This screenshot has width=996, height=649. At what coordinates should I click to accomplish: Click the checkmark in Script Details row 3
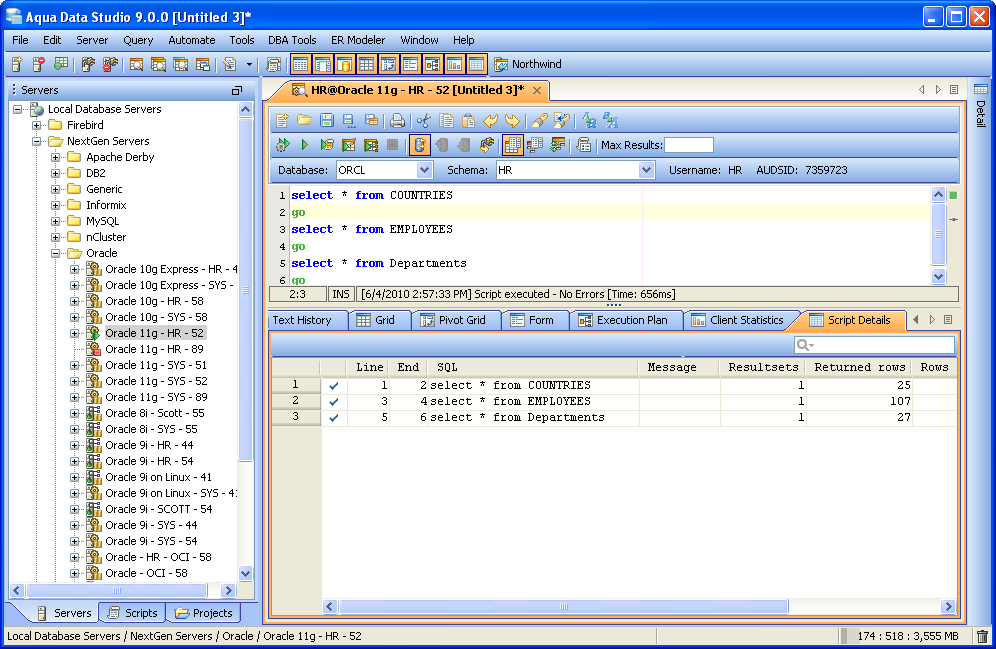(333, 417)
